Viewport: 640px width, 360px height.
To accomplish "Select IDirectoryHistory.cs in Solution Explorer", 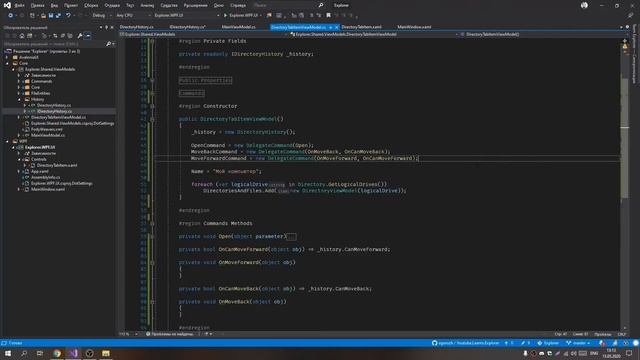I will 54,111.
